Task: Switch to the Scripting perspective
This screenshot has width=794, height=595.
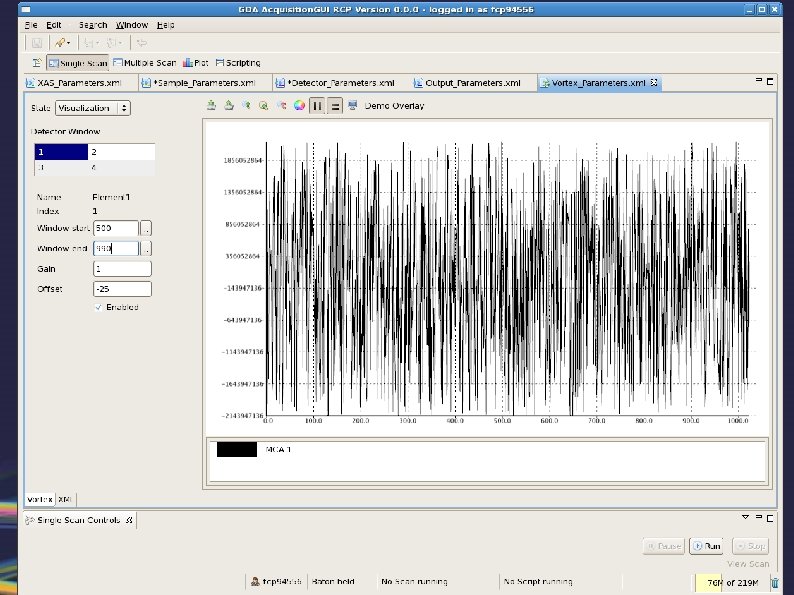Action: pyautogui.click(x=238, y=62)
